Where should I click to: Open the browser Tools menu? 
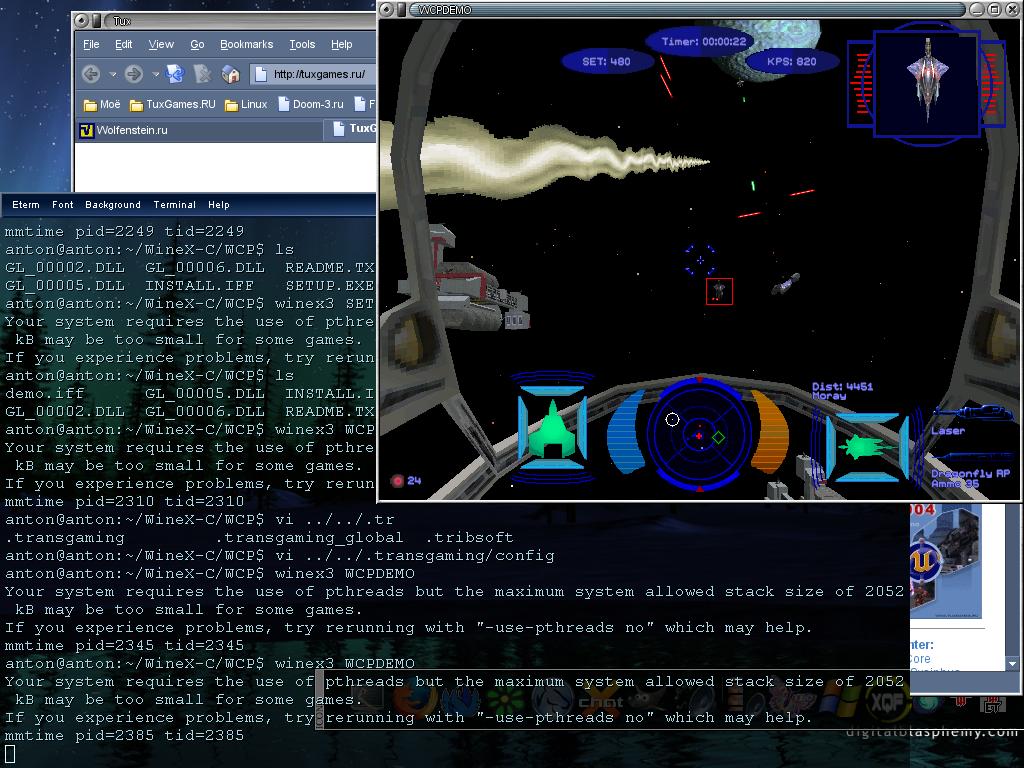302,44
